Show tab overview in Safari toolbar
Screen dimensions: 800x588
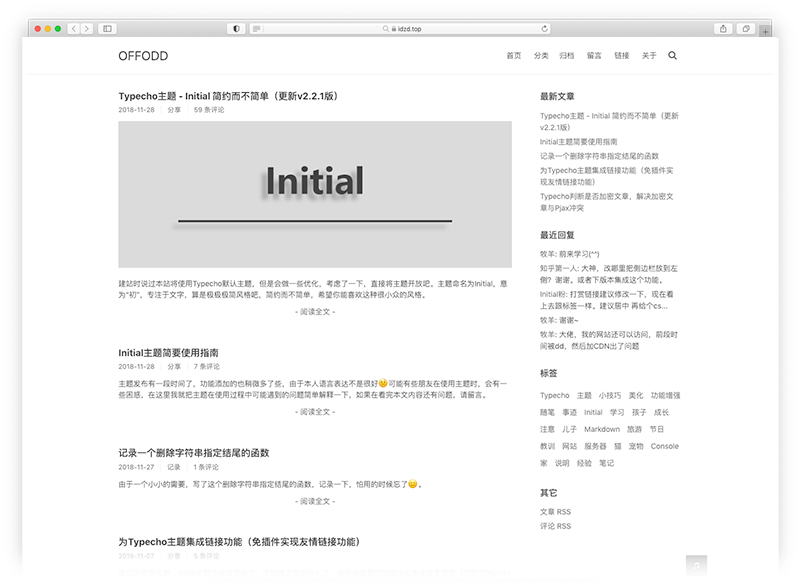(746, 29)
